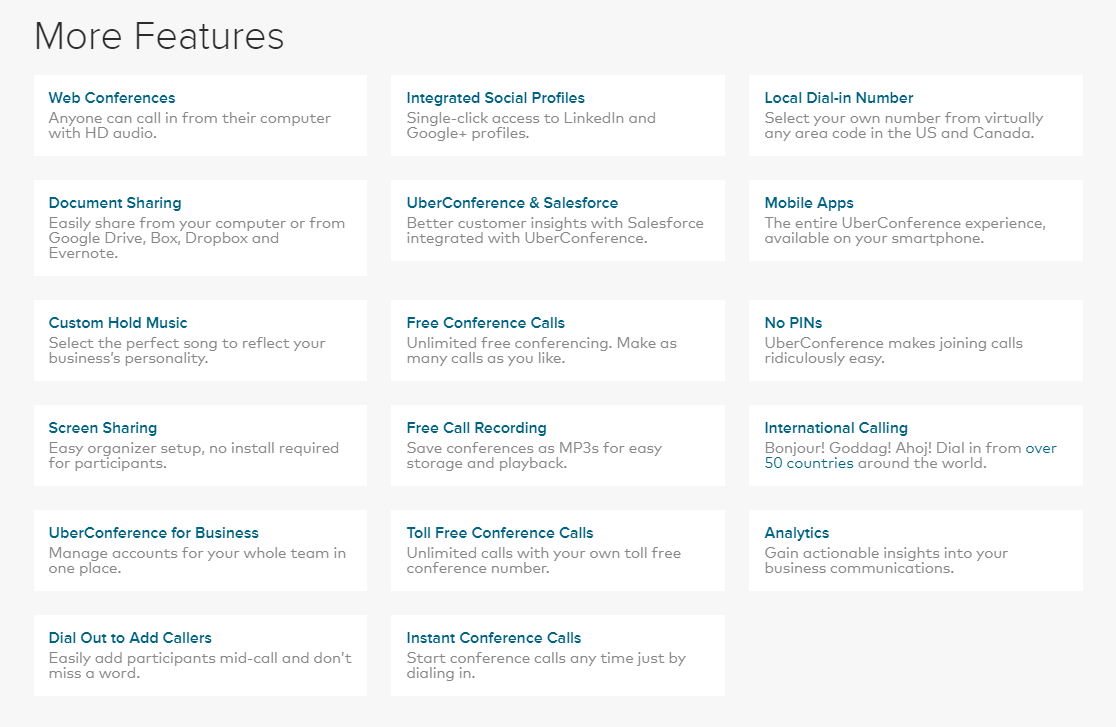The image size is (1116, 727).
Task: Open the Free Conference Calls link
Action: click(485, 323)
